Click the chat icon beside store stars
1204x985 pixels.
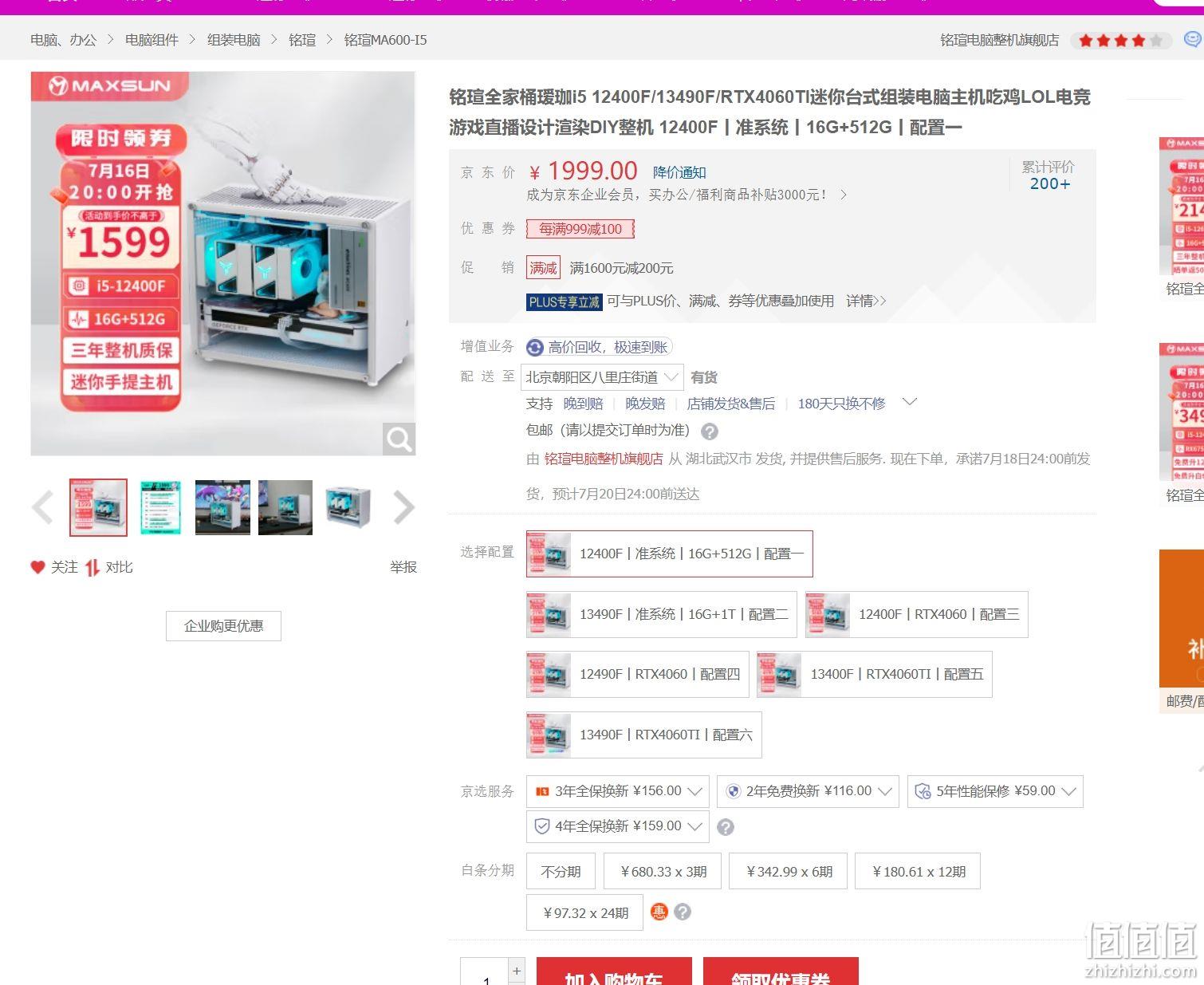tap(1193, 39)
